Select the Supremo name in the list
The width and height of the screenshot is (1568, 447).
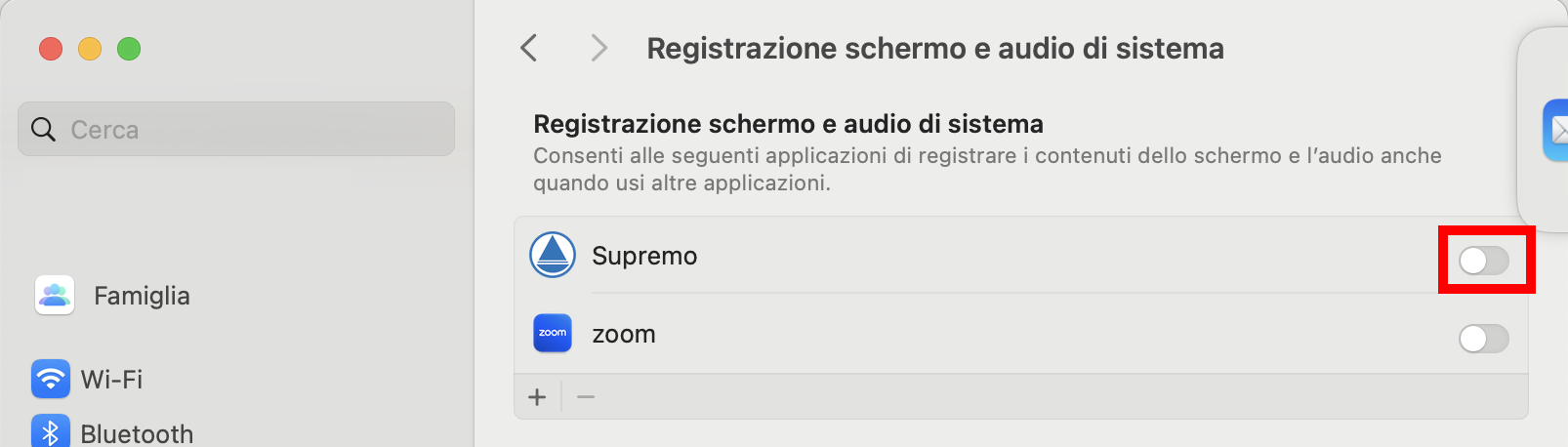[644, 256]
